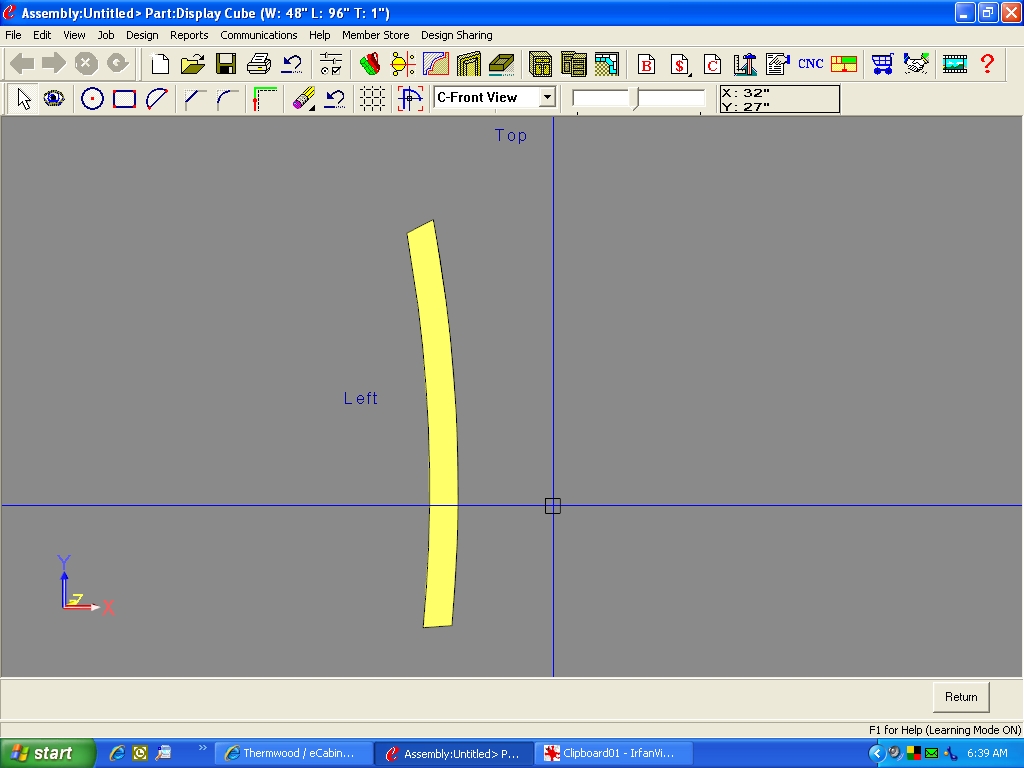Open the single cabinet editor icon
This screenshot has height=768, width=1024.
point(540,64)
